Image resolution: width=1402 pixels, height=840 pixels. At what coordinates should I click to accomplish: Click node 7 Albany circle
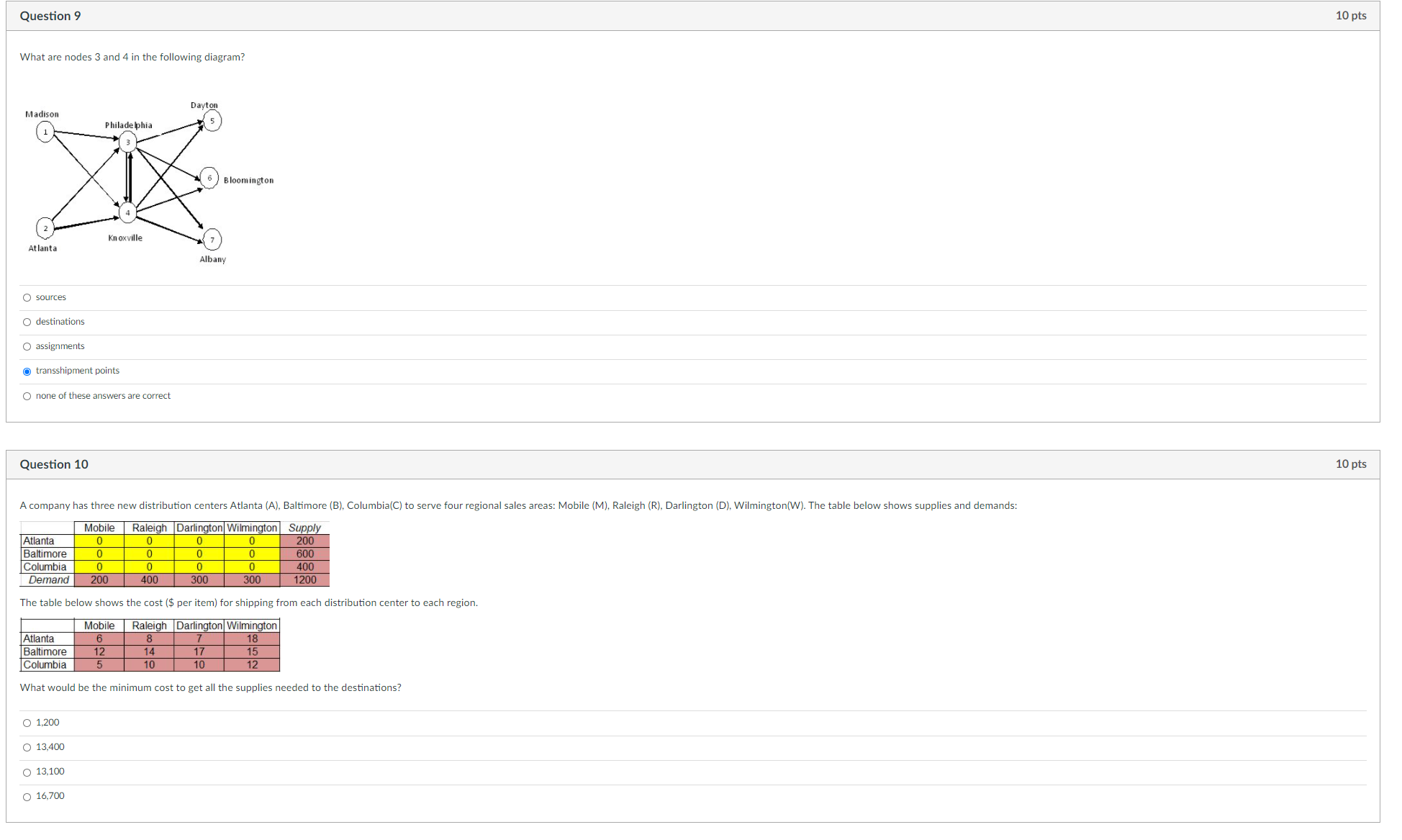(x=212, y=240)
